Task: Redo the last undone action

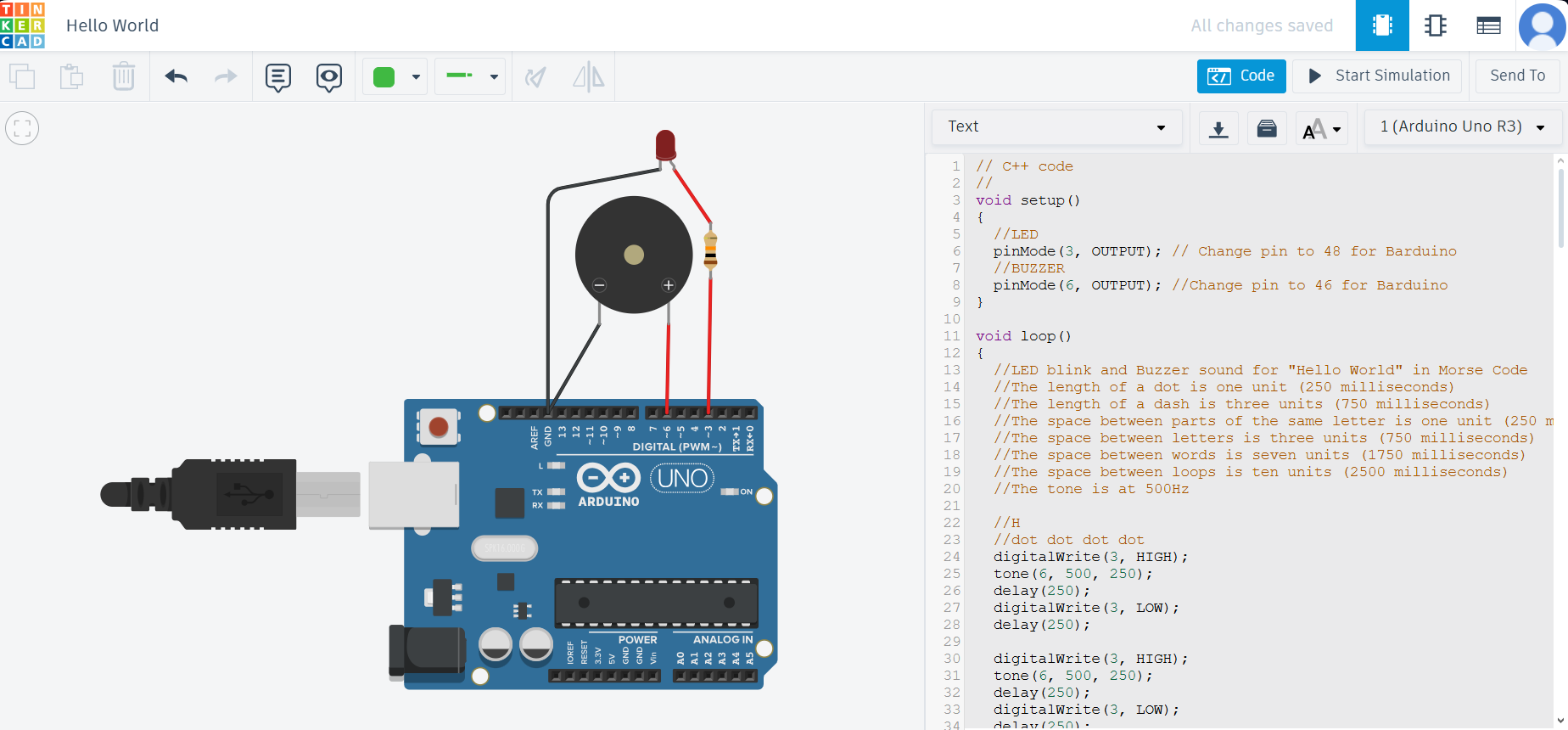Action: click(x=226, y=76)
